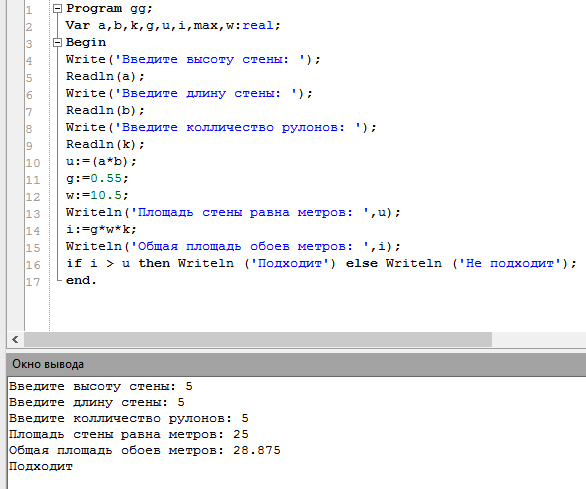Click 'u:=(a*b);' assignment line
Image resolution: width=586 pixels, height=489 pixels.
click(101, 162)
